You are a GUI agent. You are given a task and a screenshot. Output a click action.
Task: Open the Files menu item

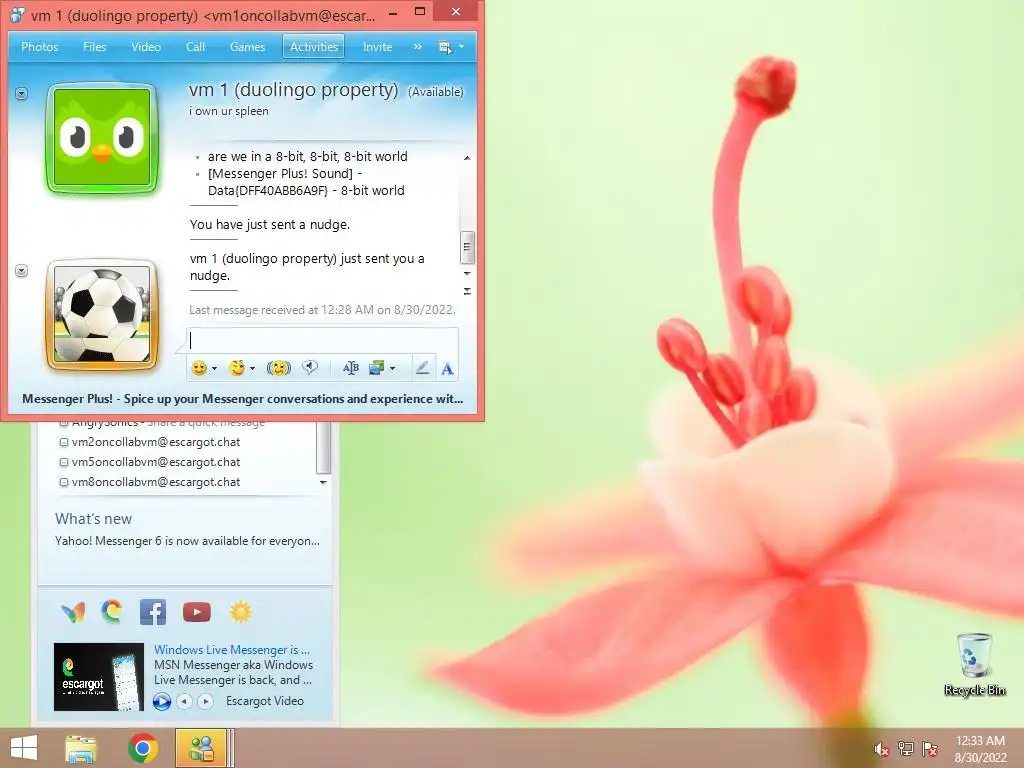coord(95,47)
